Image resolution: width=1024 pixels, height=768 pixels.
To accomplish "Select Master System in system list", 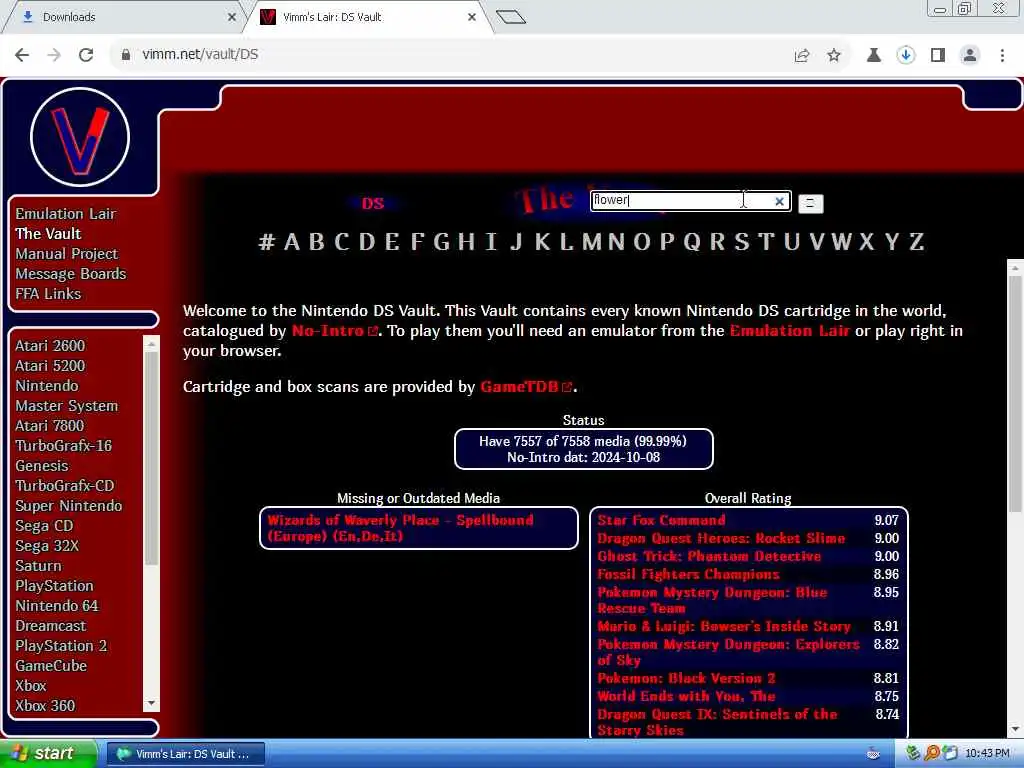I will [x=67, y=406].
